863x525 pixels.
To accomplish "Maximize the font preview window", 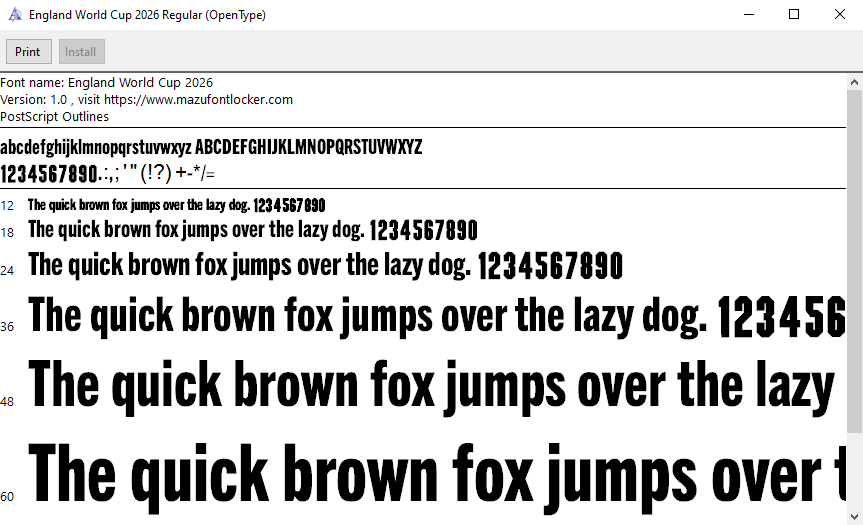I will [794, 15].
